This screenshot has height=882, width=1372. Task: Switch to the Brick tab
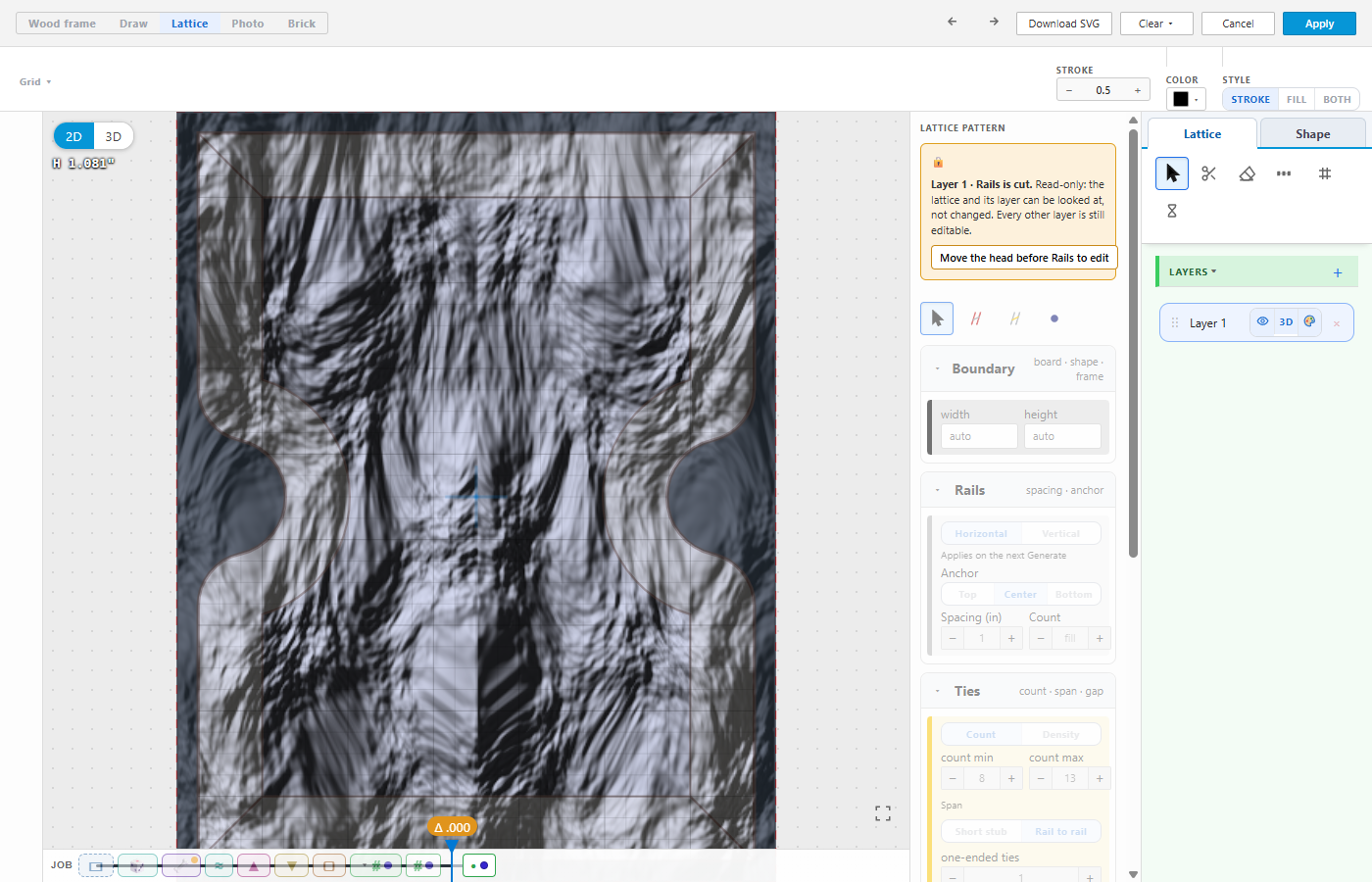(302, 24)
